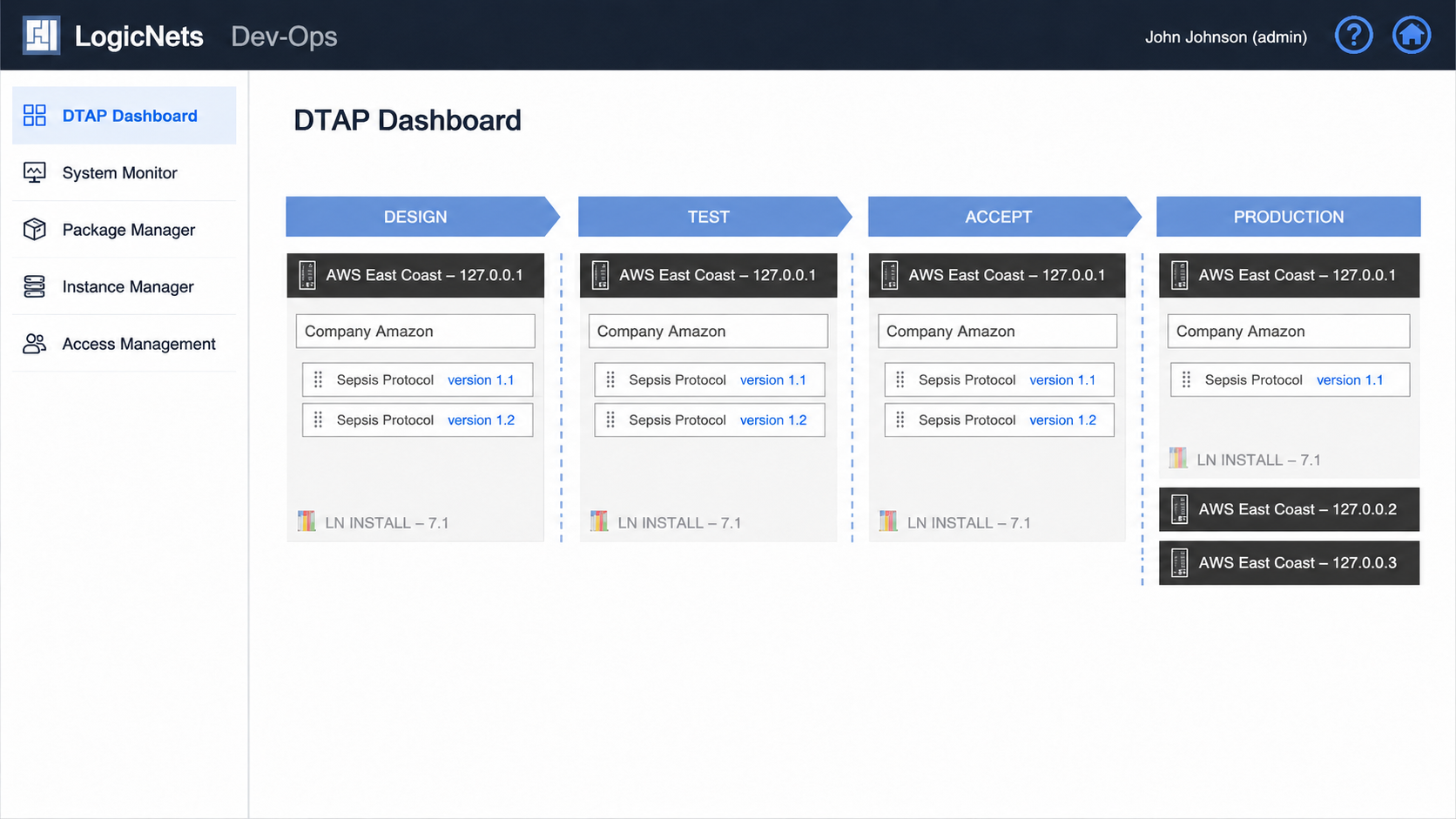The width and height of the screenshot is (1456, 819).
Task: Open help via question mark icon
Action: pos(1353,36)
